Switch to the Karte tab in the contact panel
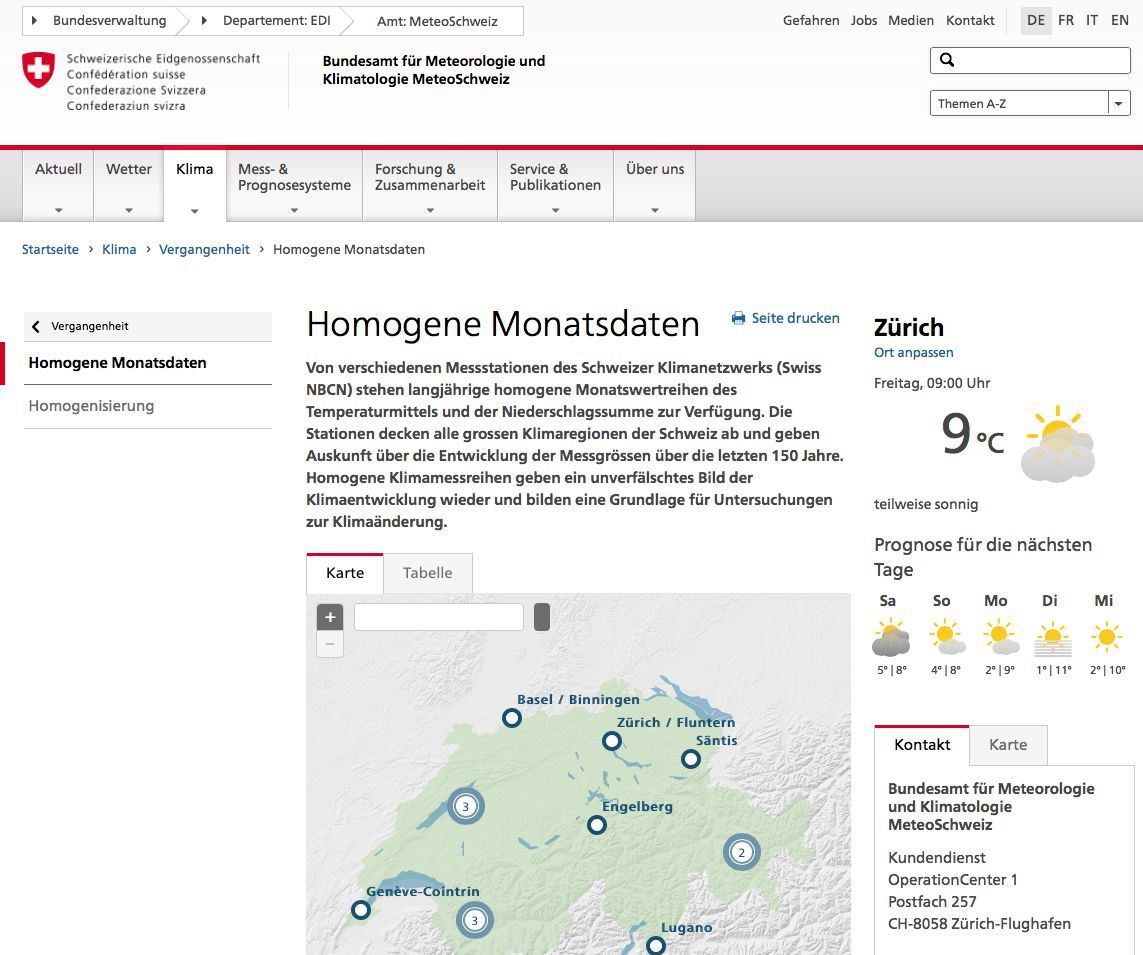1143x955 pixels. (1008, 745)
